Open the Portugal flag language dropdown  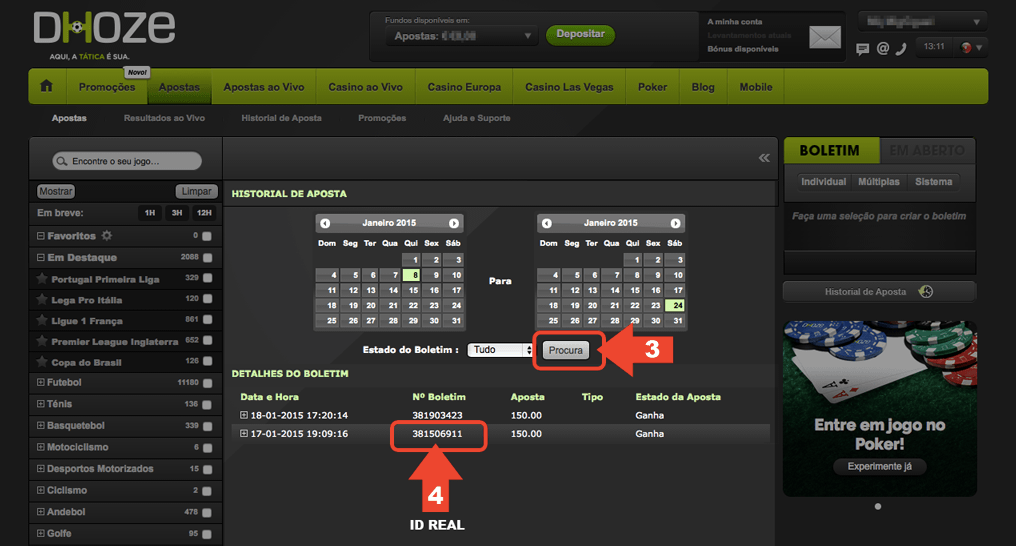click(x=970, y=47)
